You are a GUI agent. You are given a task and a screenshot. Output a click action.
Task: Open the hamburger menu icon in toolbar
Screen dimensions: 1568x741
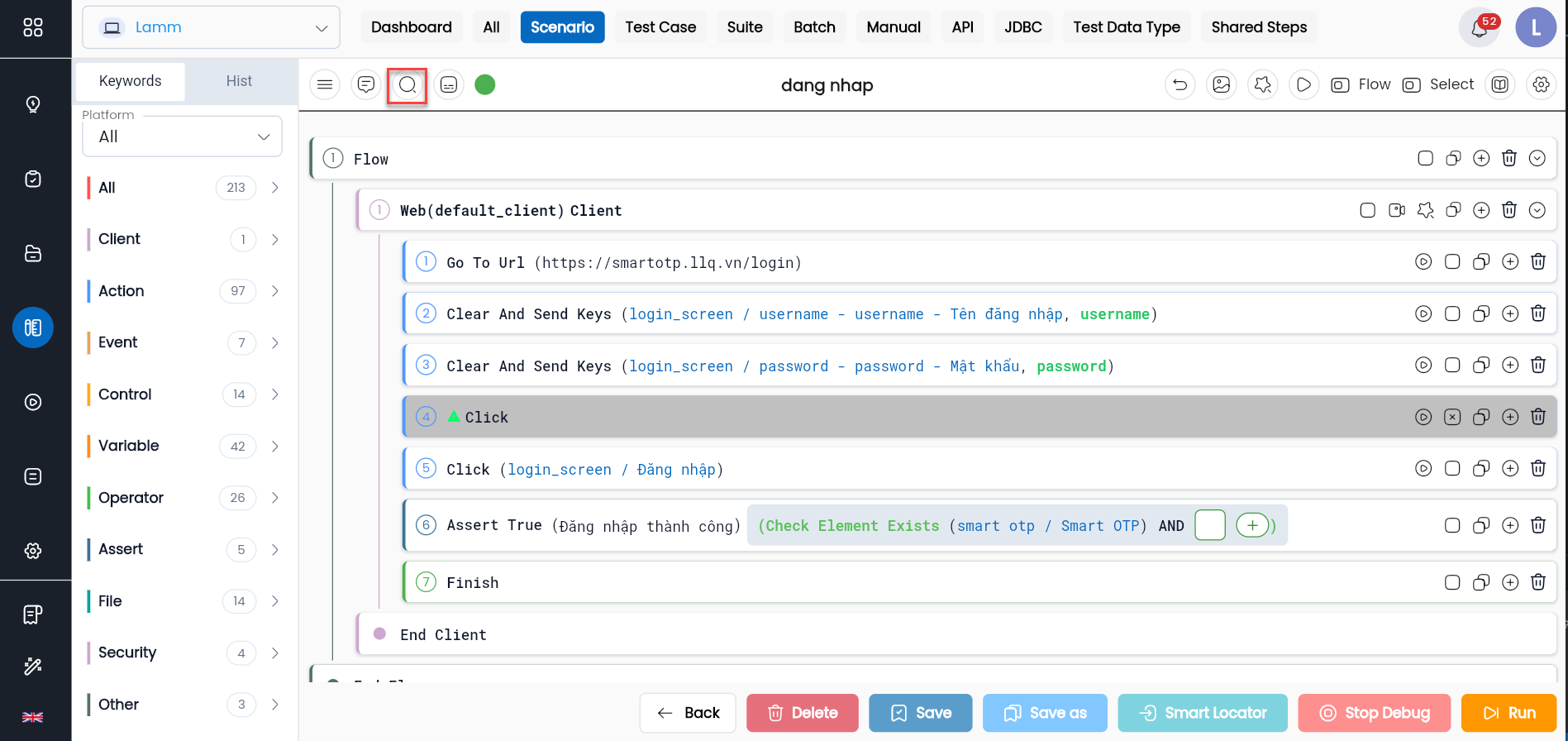point(325,84)
